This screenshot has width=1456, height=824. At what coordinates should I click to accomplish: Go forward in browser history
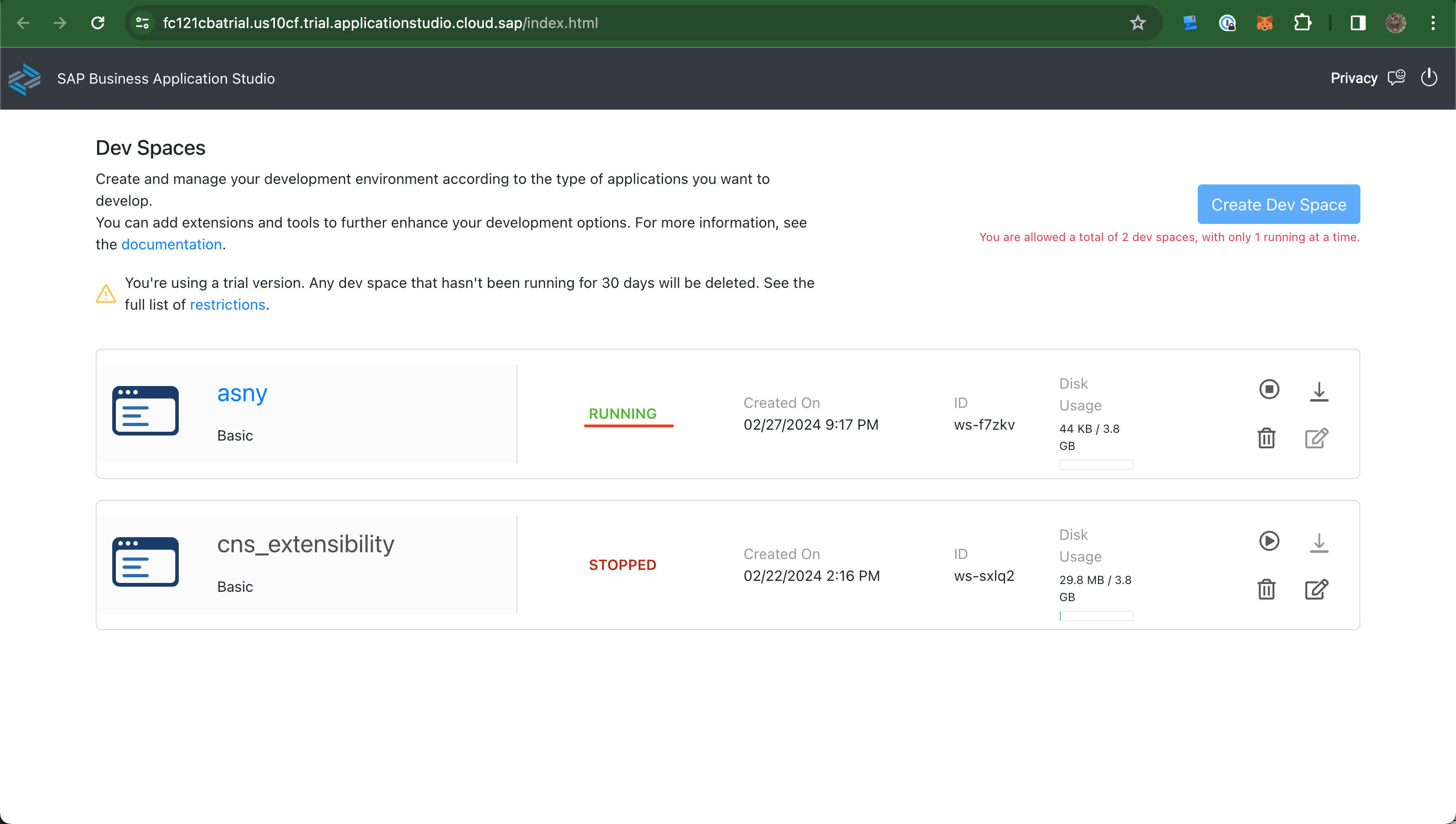pos(60,23)
